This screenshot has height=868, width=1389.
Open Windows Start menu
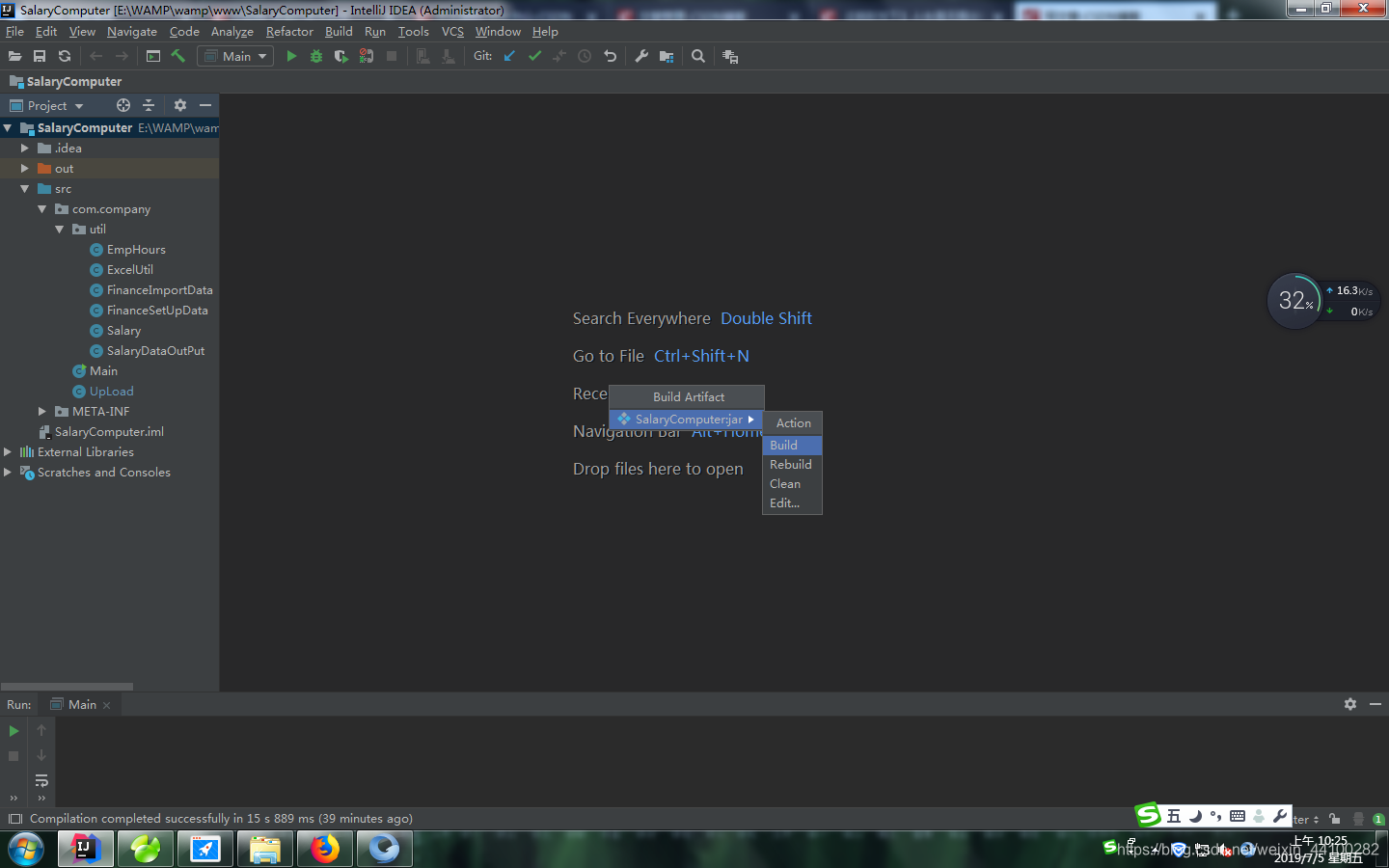26,849
